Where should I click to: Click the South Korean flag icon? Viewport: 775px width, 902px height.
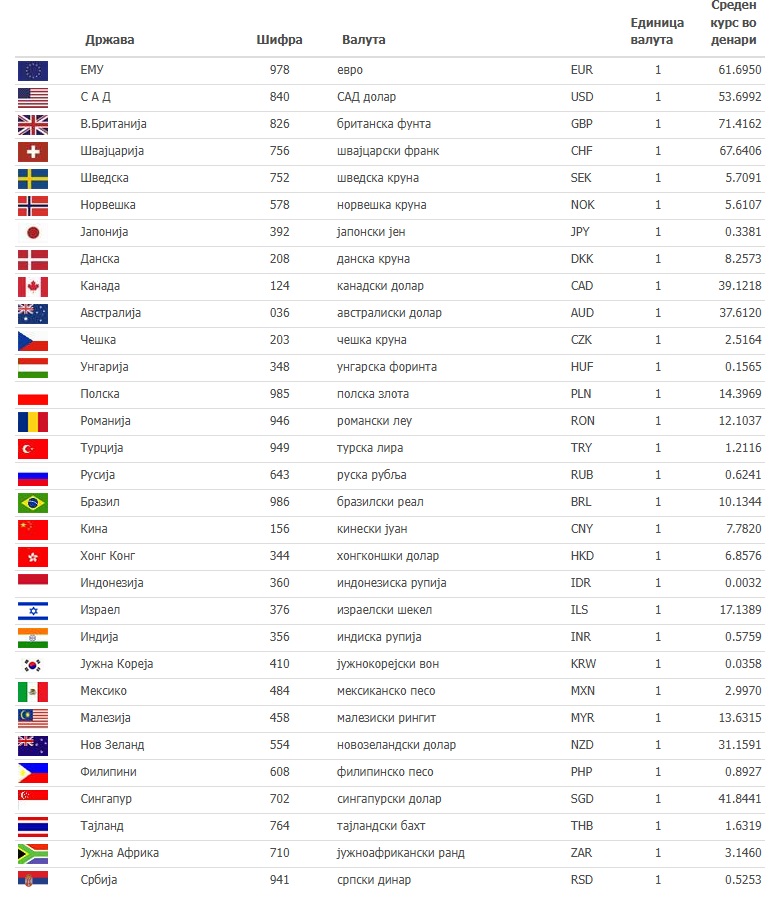coord(32,664)
